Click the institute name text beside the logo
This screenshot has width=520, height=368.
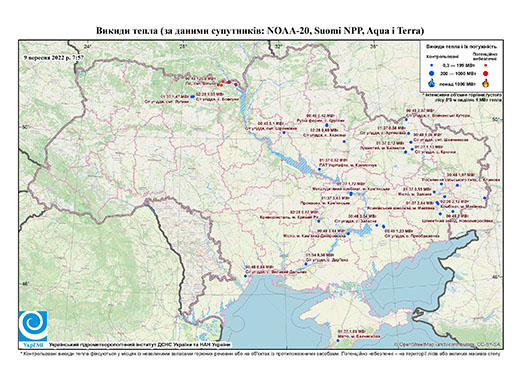click(140, 344)
